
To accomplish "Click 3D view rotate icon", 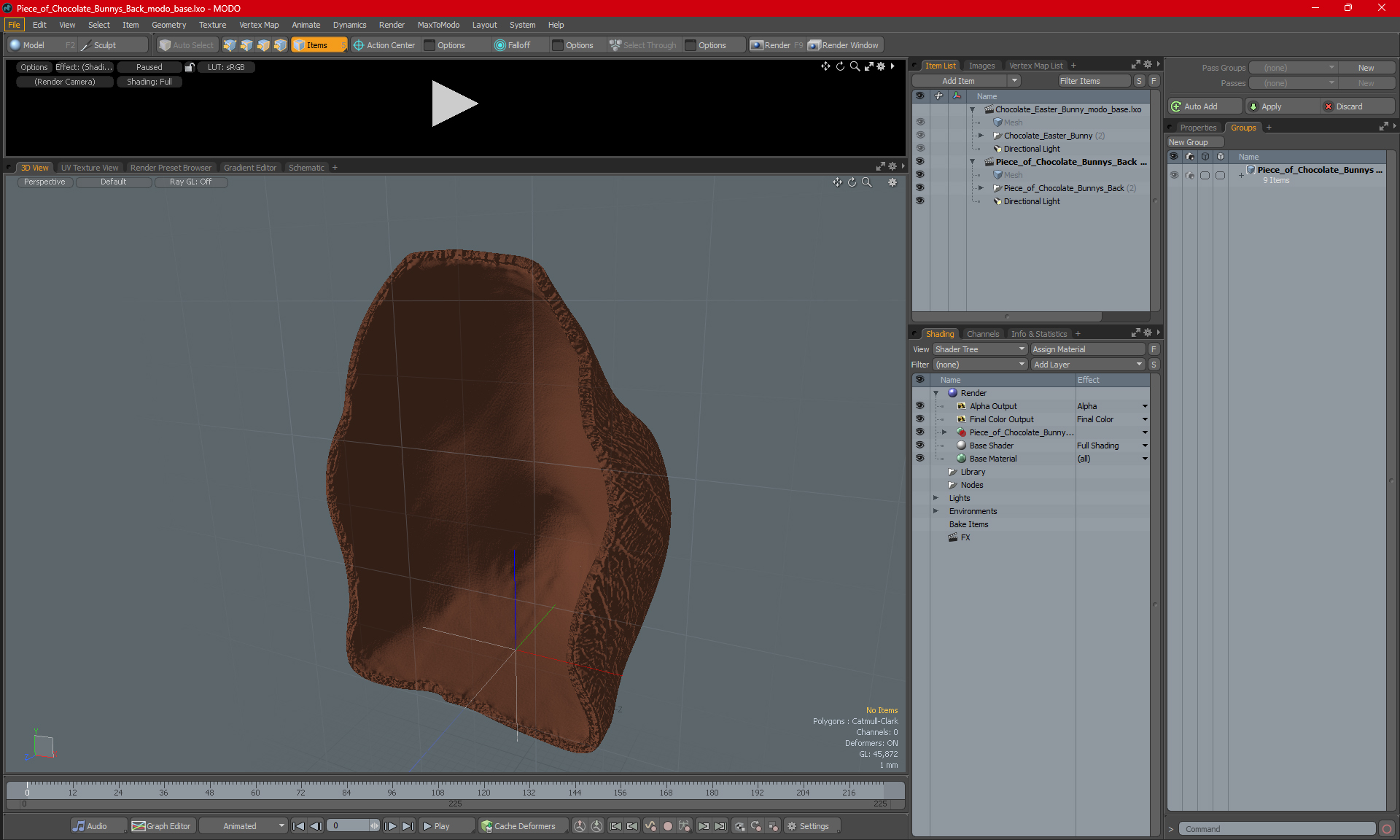I will [852, 182].
